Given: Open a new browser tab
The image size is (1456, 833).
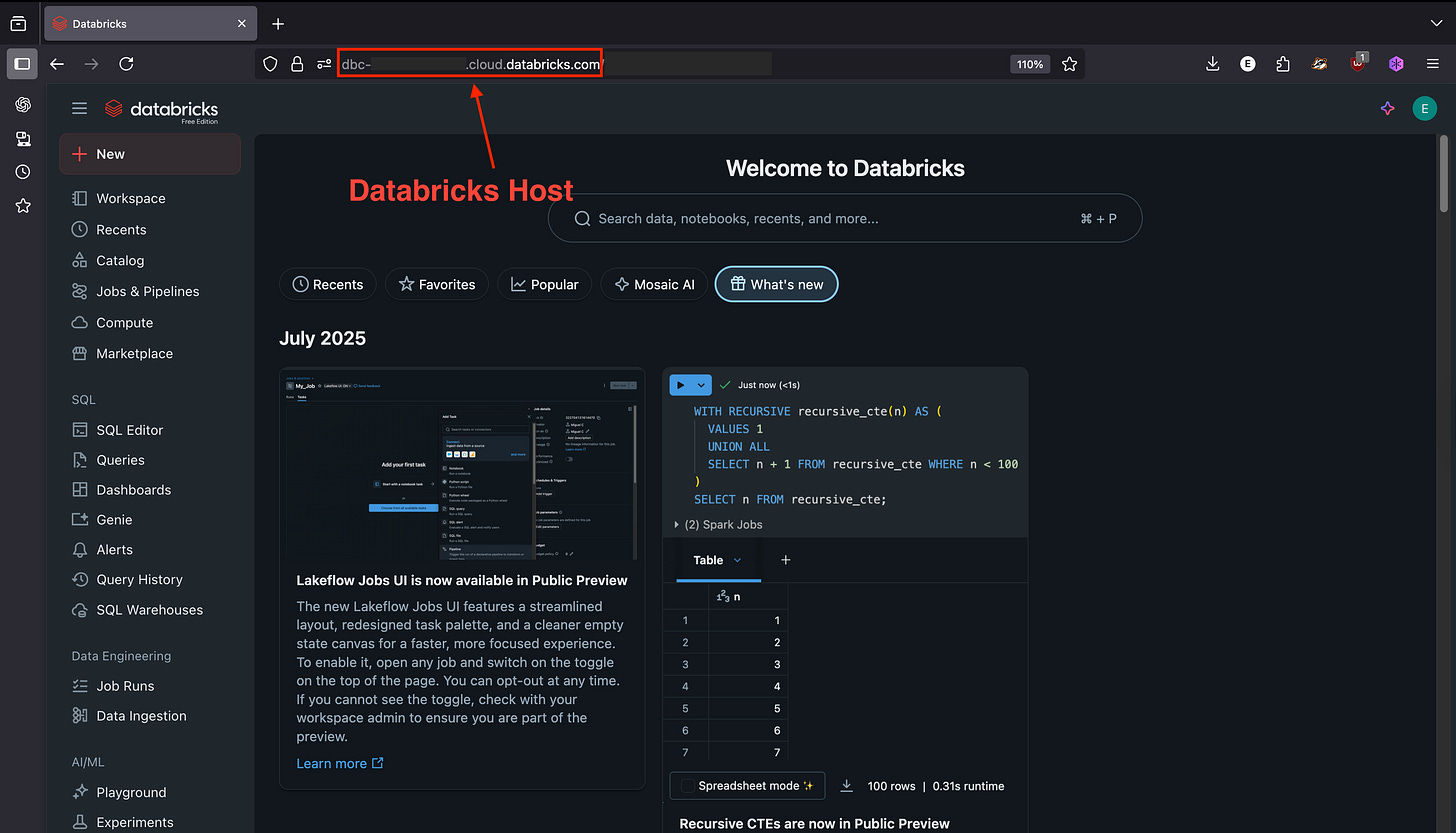Looking at the screenshot, I should coord(278,23).
